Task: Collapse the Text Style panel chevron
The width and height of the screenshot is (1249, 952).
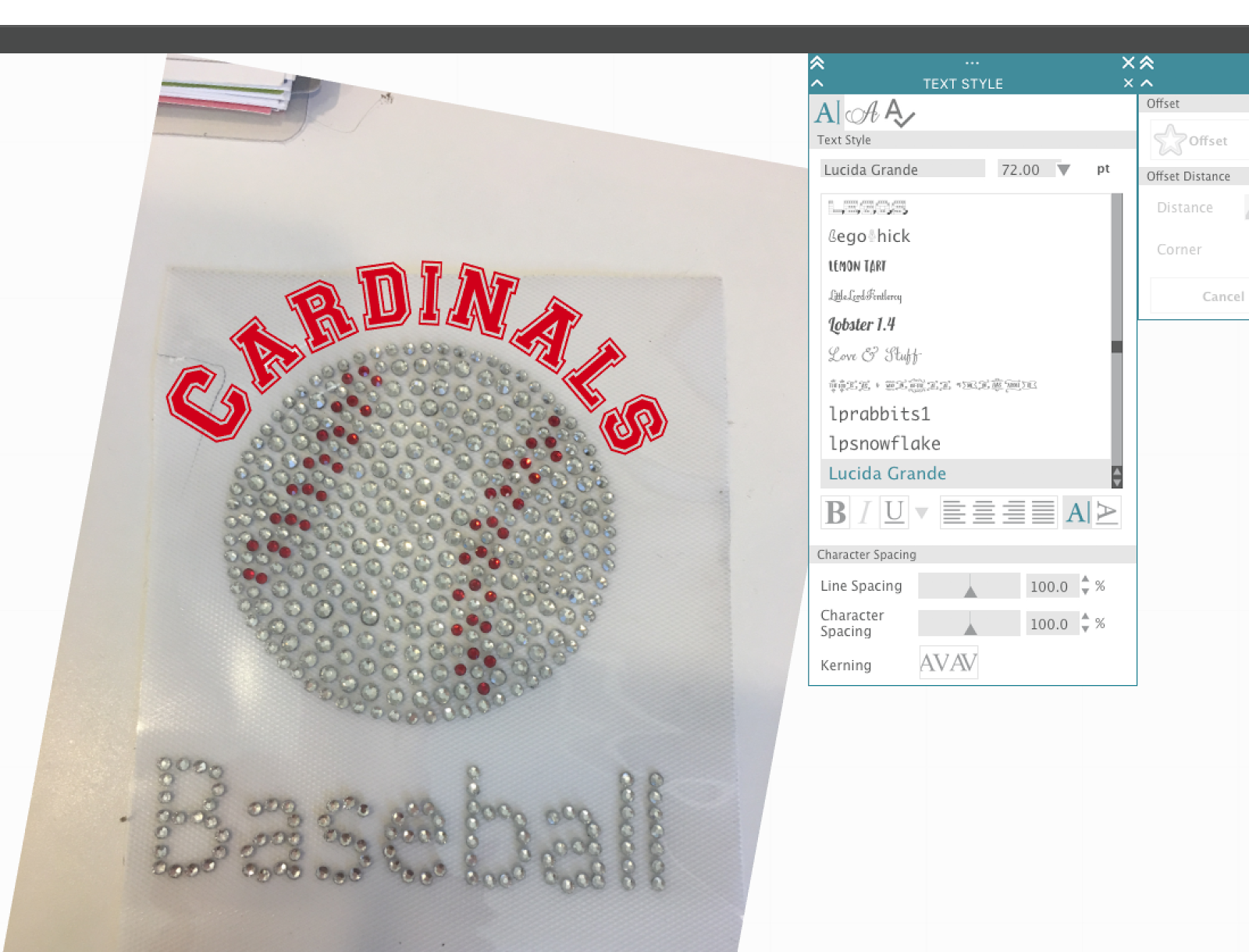Action: 817,83
